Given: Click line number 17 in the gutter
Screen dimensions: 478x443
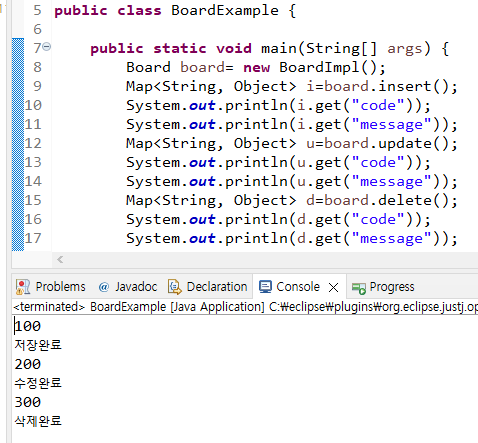Looking at the screenshot, I should click(33, 238).
